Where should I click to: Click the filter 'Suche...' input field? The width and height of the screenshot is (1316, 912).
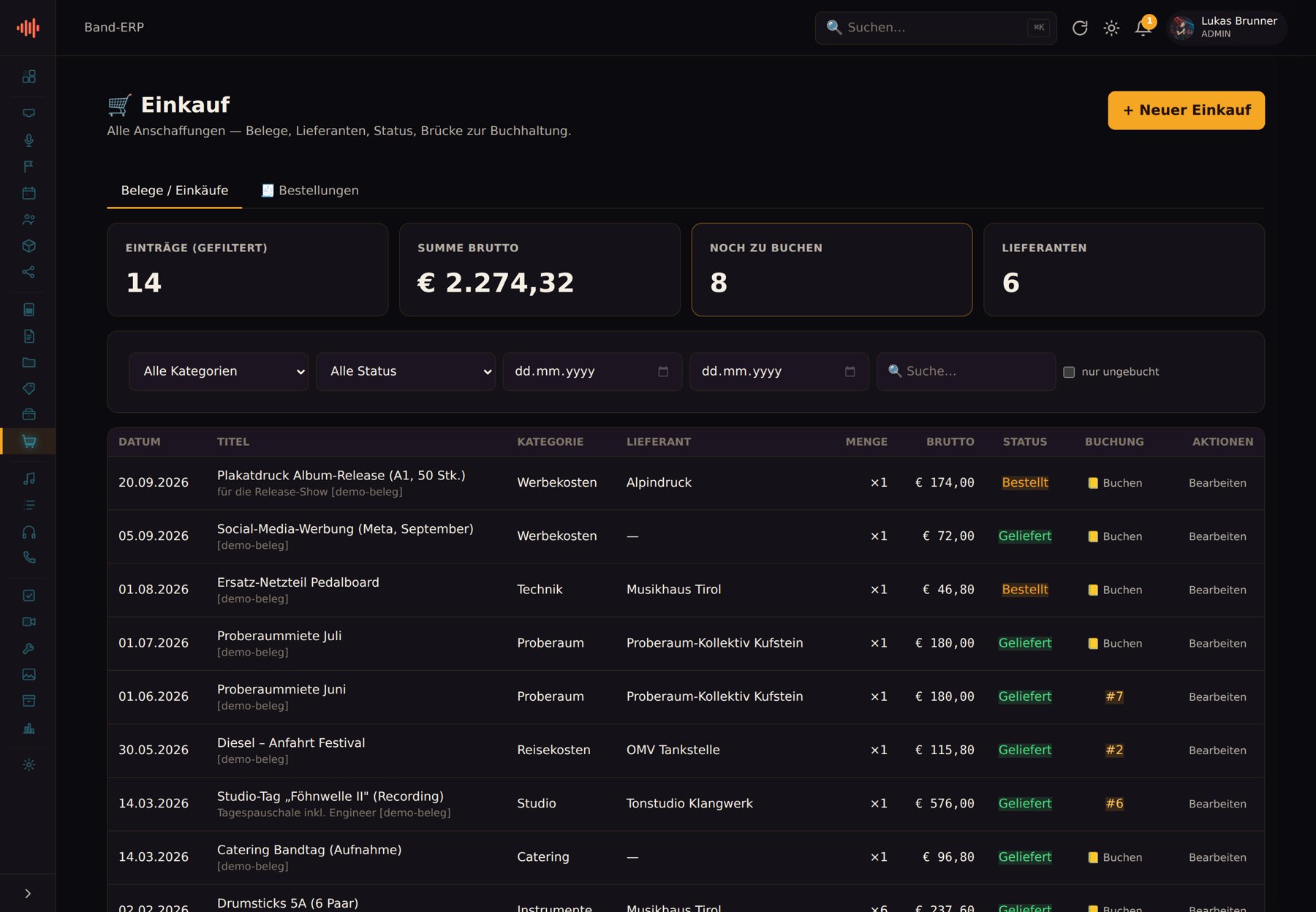(x=966, y=371)
